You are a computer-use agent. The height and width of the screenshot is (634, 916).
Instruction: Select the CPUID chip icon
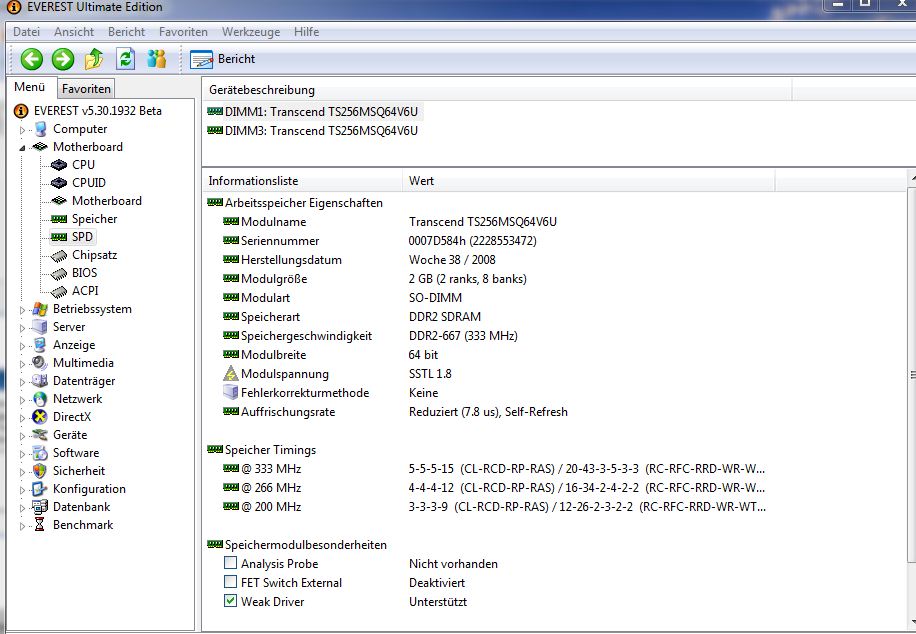[x=59, y=183]
